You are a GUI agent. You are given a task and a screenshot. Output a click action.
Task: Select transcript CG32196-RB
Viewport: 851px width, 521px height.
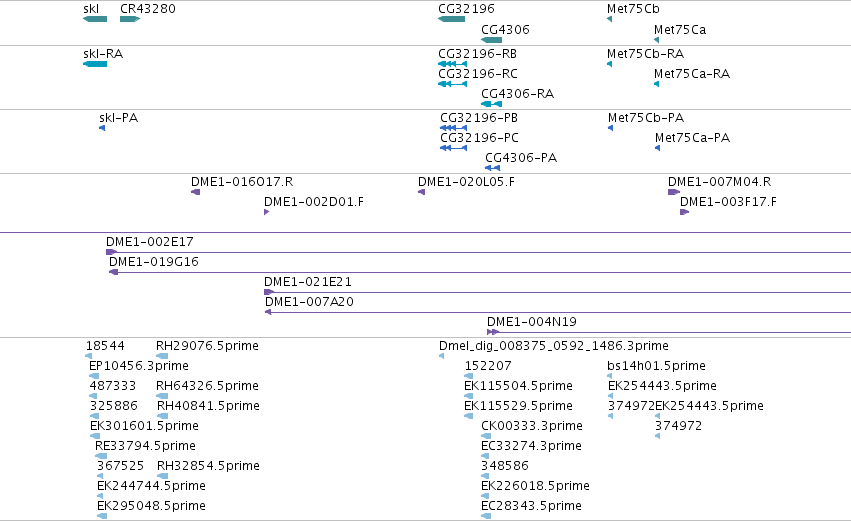point(453,64)
